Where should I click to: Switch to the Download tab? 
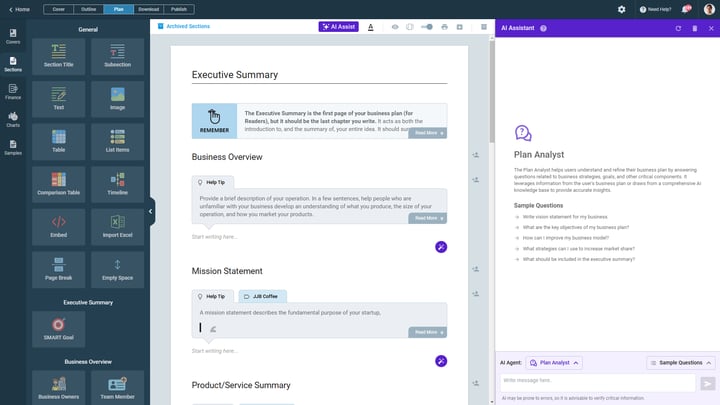(148, 9)
